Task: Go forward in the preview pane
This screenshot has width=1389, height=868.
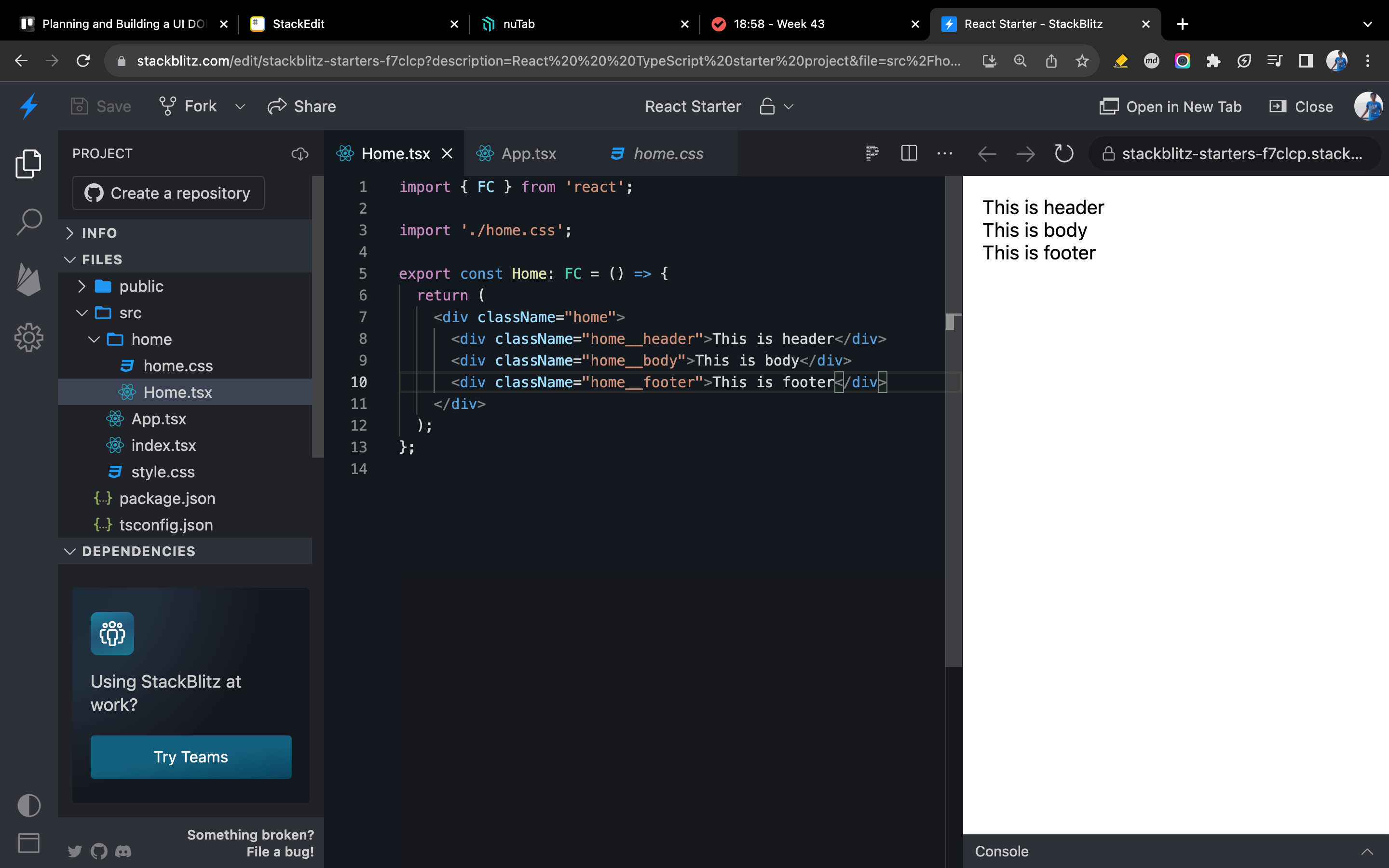Action: click(1026, 154)
